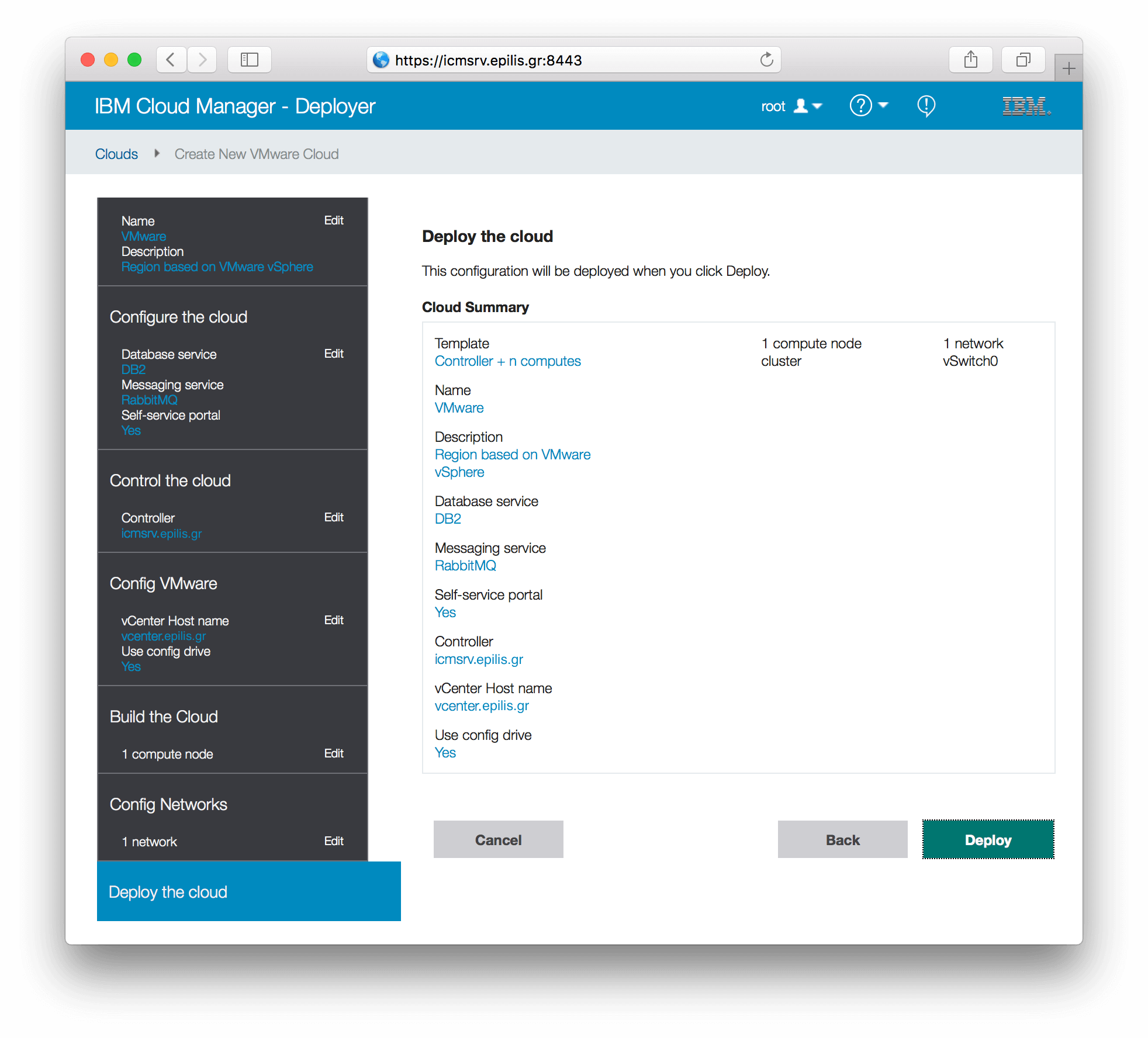Open the browser share icon
This screenshot has height=1038, width=1148.
[x=971, y=60]
